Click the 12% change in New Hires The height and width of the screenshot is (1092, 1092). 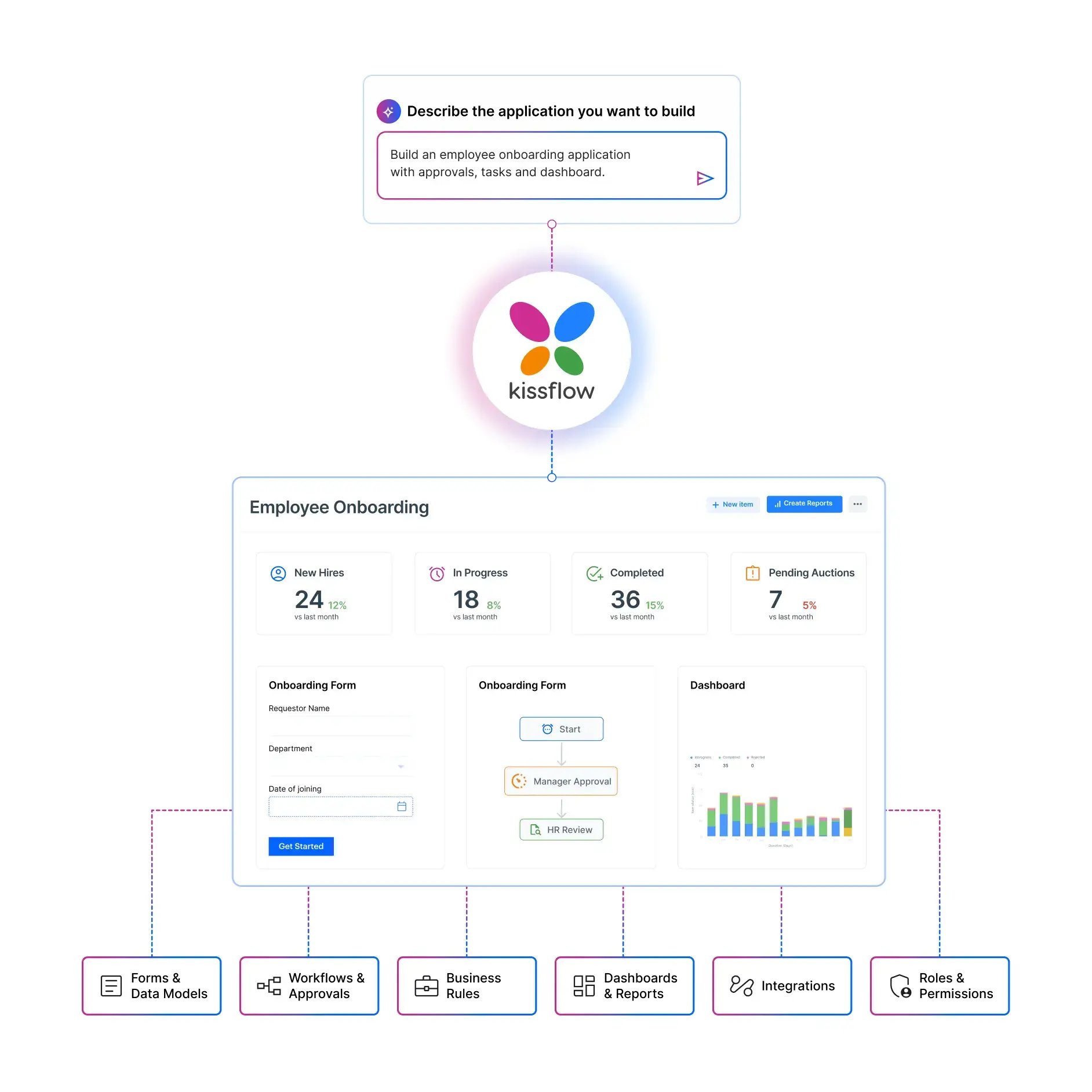[337, 606]
